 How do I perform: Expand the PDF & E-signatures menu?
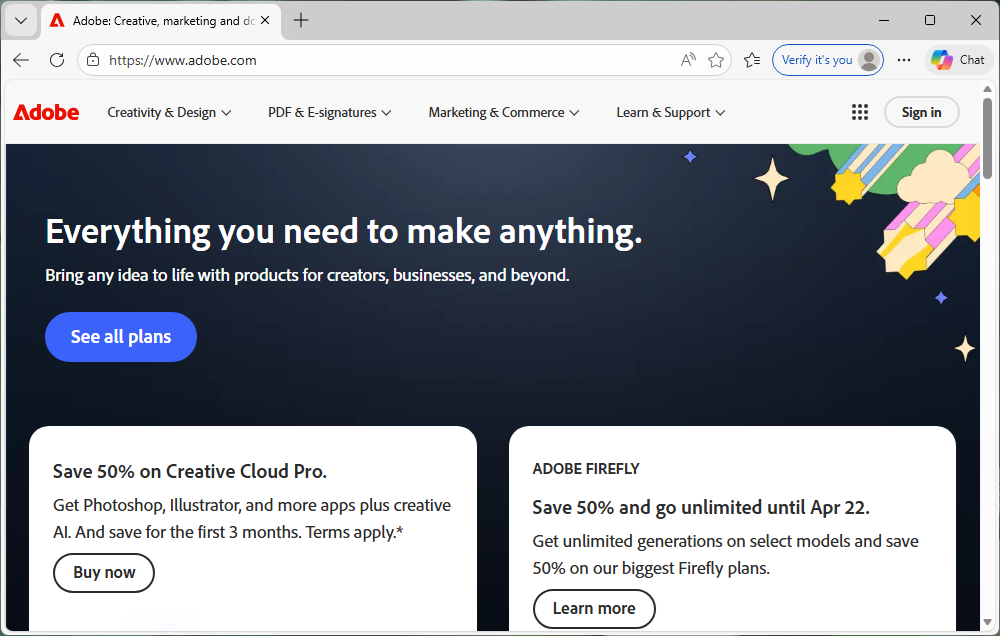(x=329, y=112)
